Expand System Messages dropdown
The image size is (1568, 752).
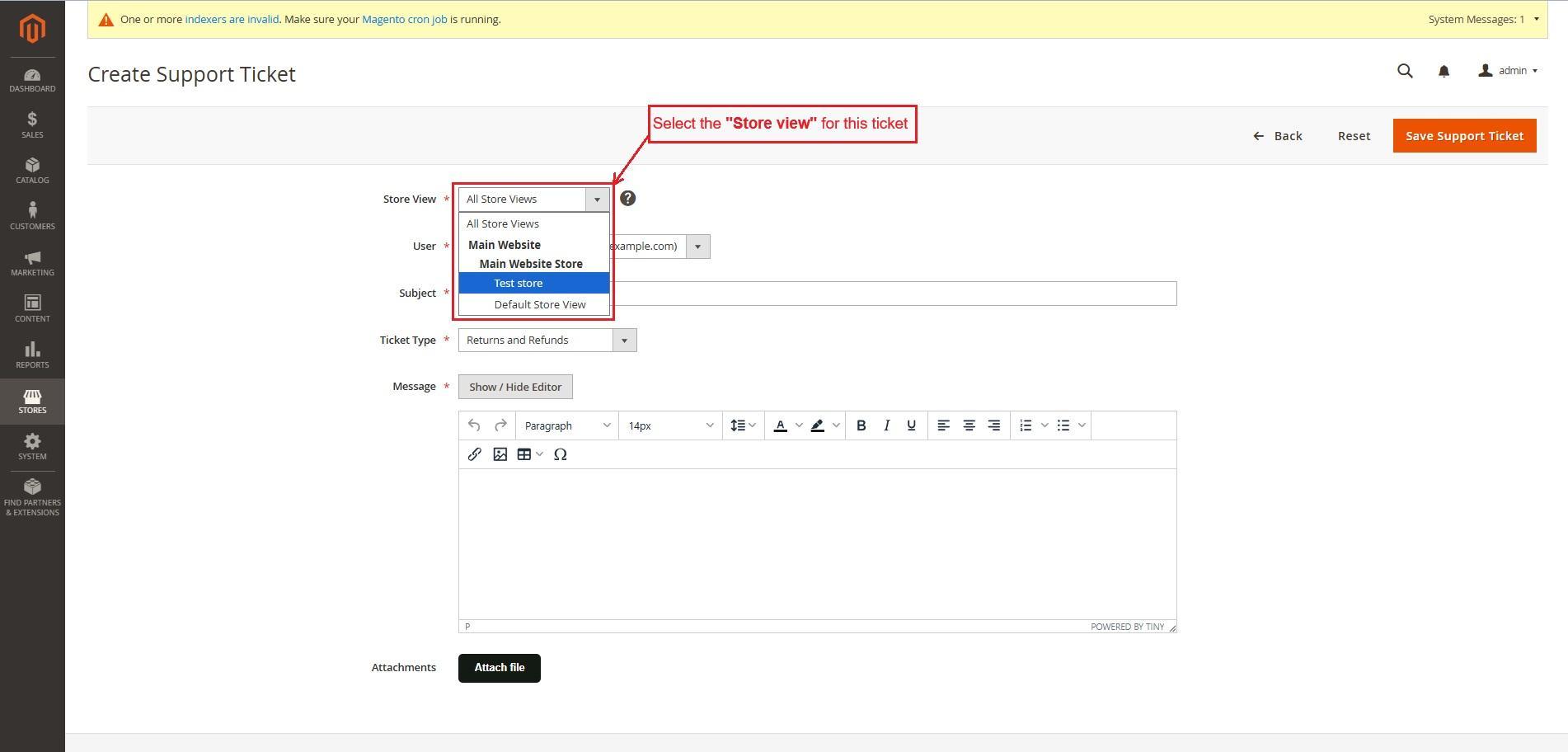pyautogui.click(x=1484, y=19)
